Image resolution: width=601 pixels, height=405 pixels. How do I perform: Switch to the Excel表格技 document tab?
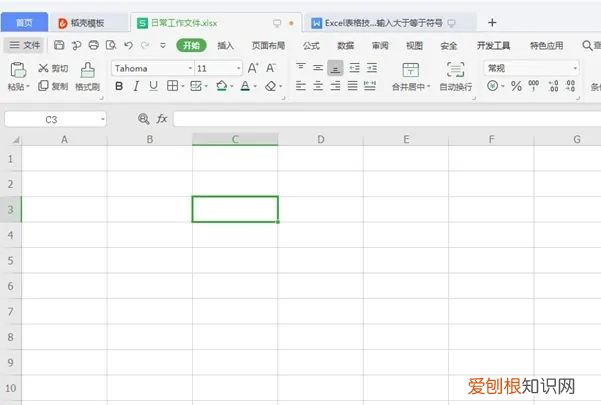pos(389,23)
